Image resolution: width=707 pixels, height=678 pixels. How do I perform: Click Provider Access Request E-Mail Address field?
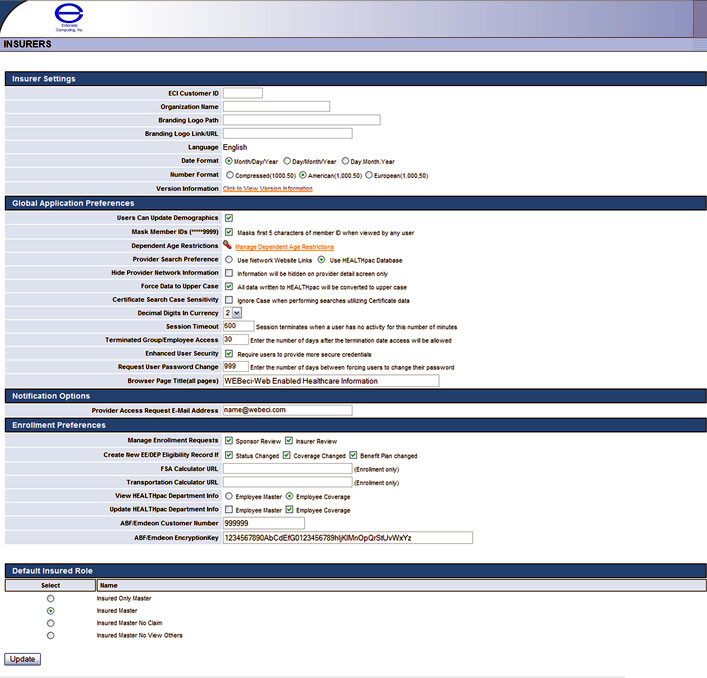[x=287, y=410]
